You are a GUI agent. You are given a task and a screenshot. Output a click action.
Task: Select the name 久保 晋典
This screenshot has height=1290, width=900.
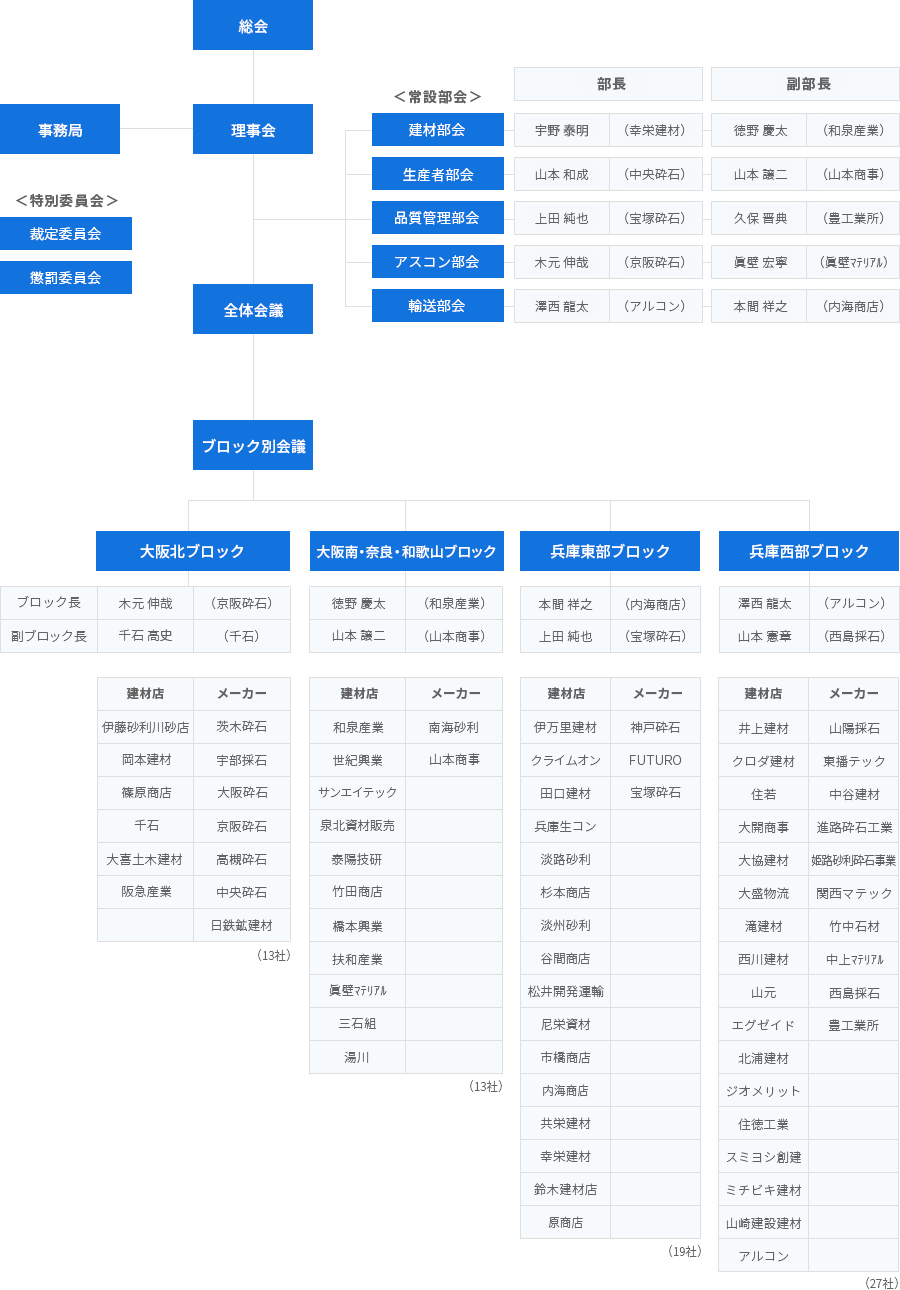click(x=759, y=218)
